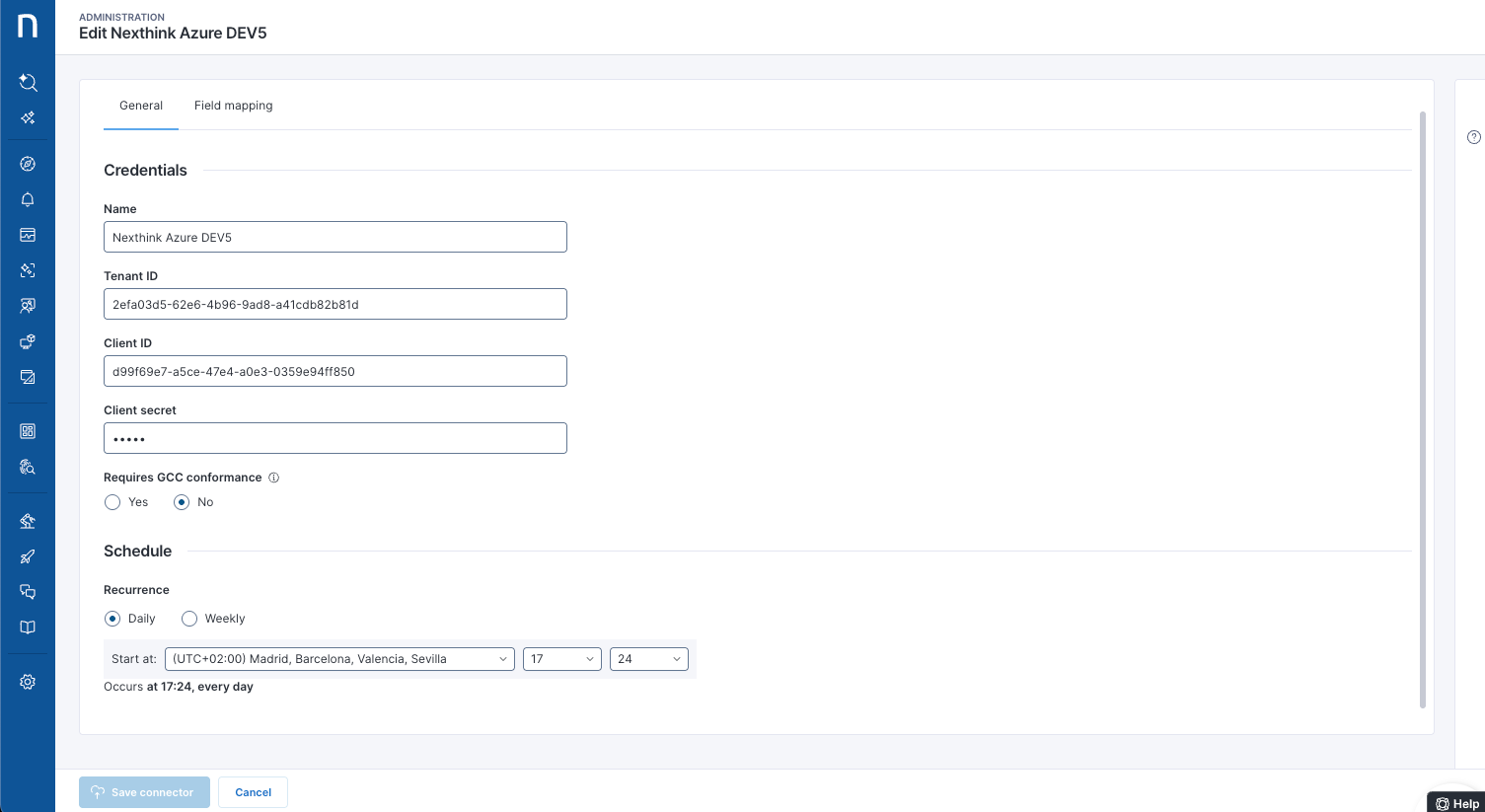Open the bell alerts icon
1485x812 pixels.
[x=28, y=199]
